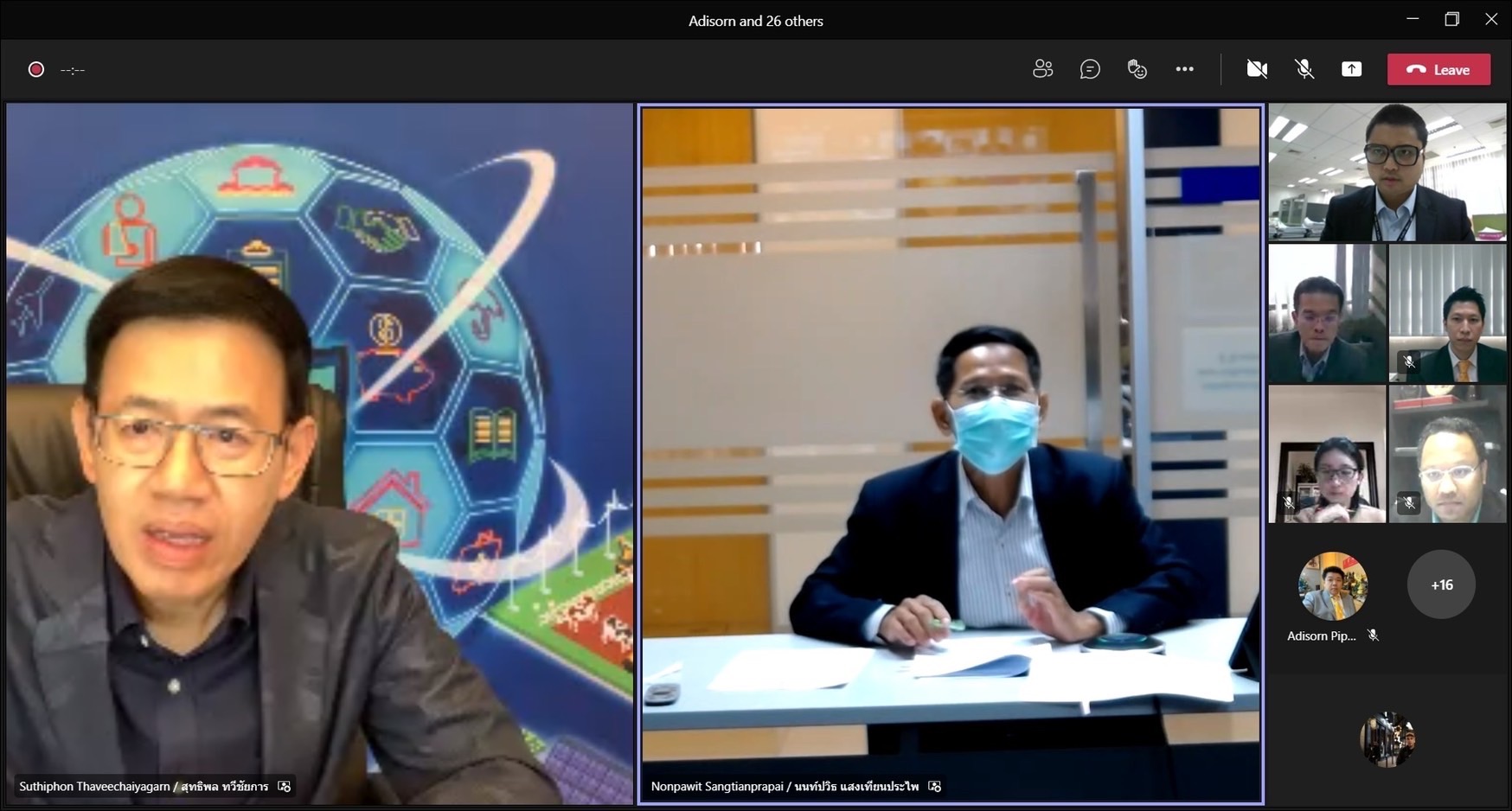Screen dimensions: 1512x811
Task: Click icon beside Nonpawit Sangtianprapai's name
Action: pyautogui.click(x=935, y=786)
